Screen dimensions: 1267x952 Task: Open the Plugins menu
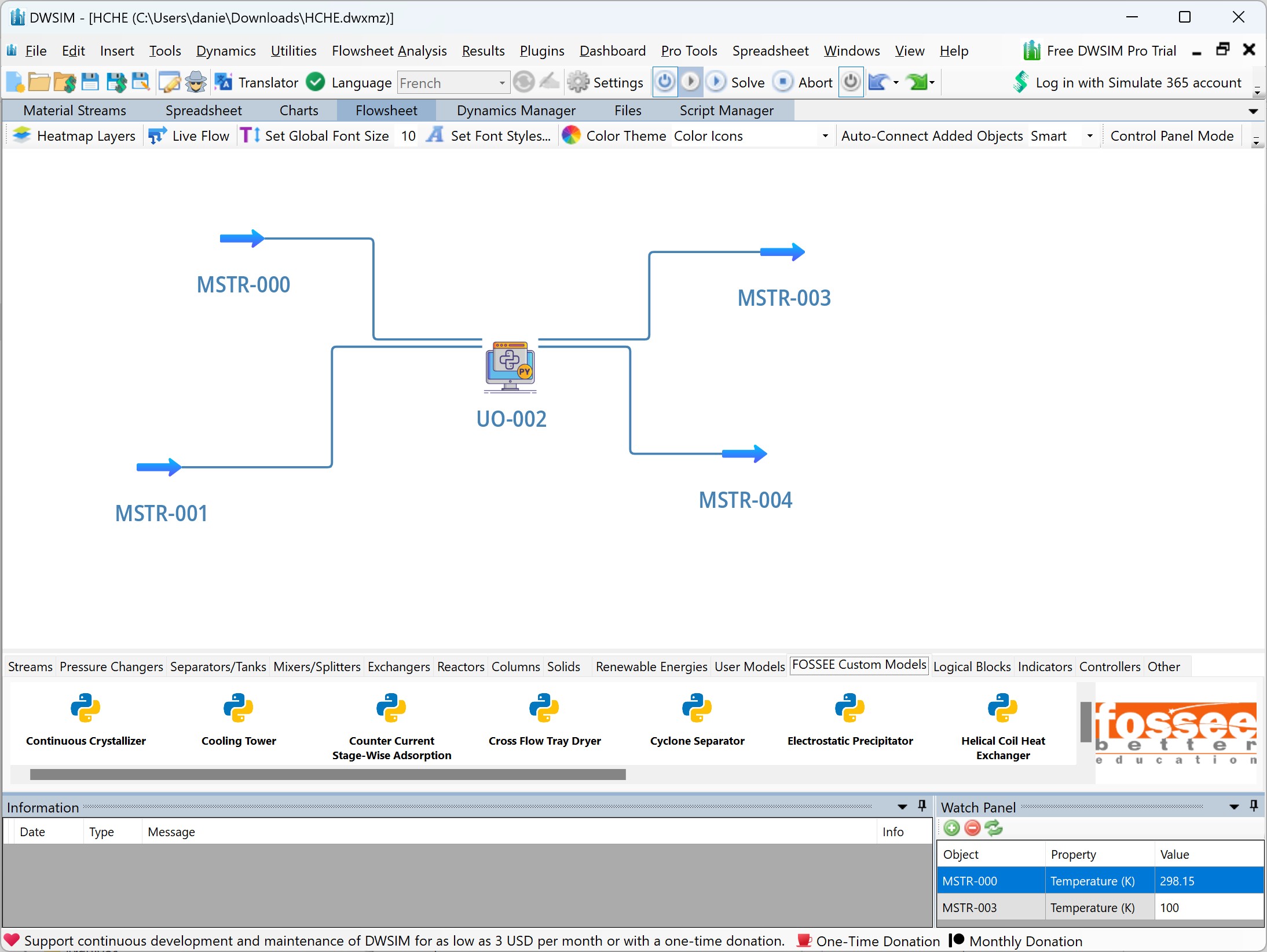542,51
